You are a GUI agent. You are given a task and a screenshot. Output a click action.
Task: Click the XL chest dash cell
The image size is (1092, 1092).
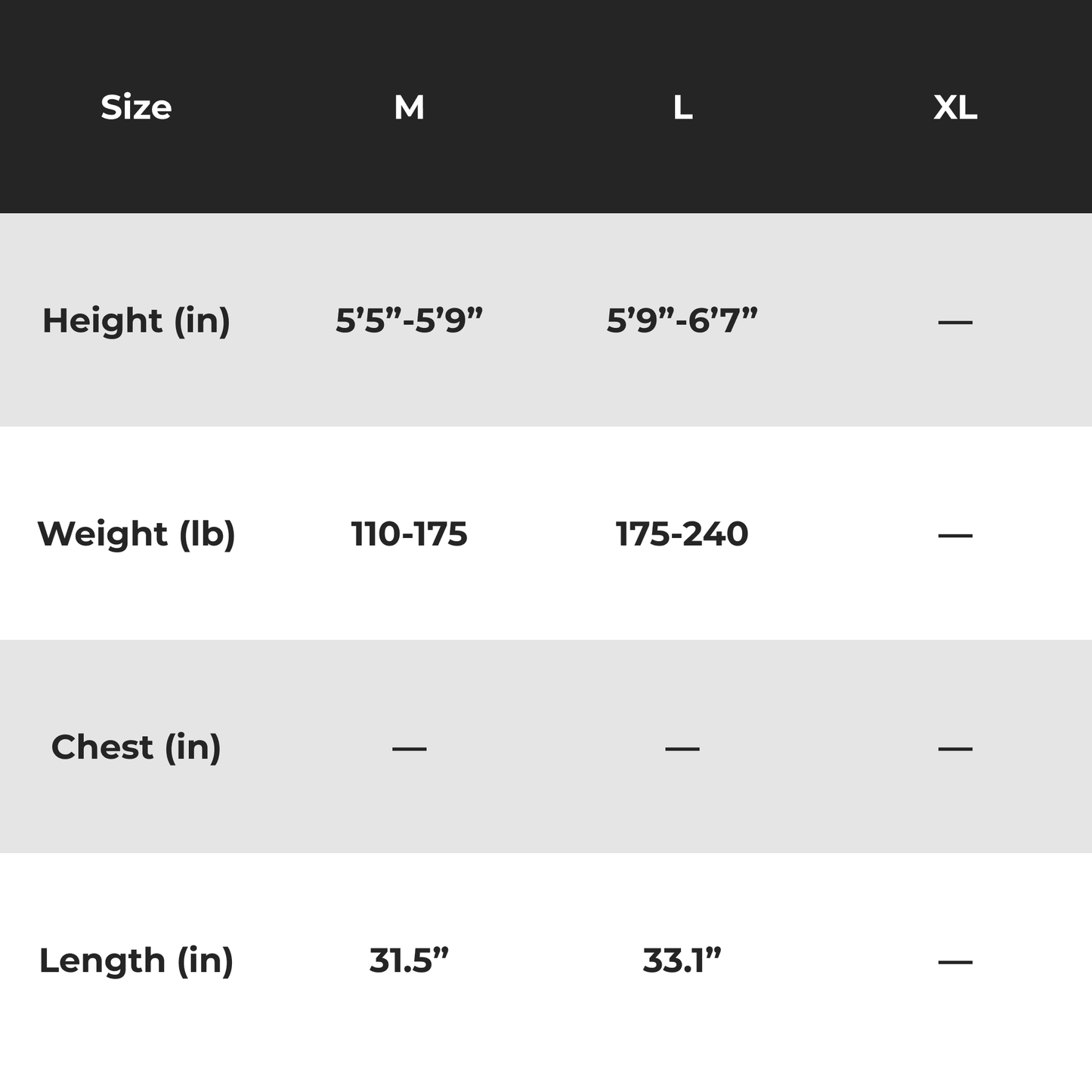pyautogui.click(x=955, y=748)
